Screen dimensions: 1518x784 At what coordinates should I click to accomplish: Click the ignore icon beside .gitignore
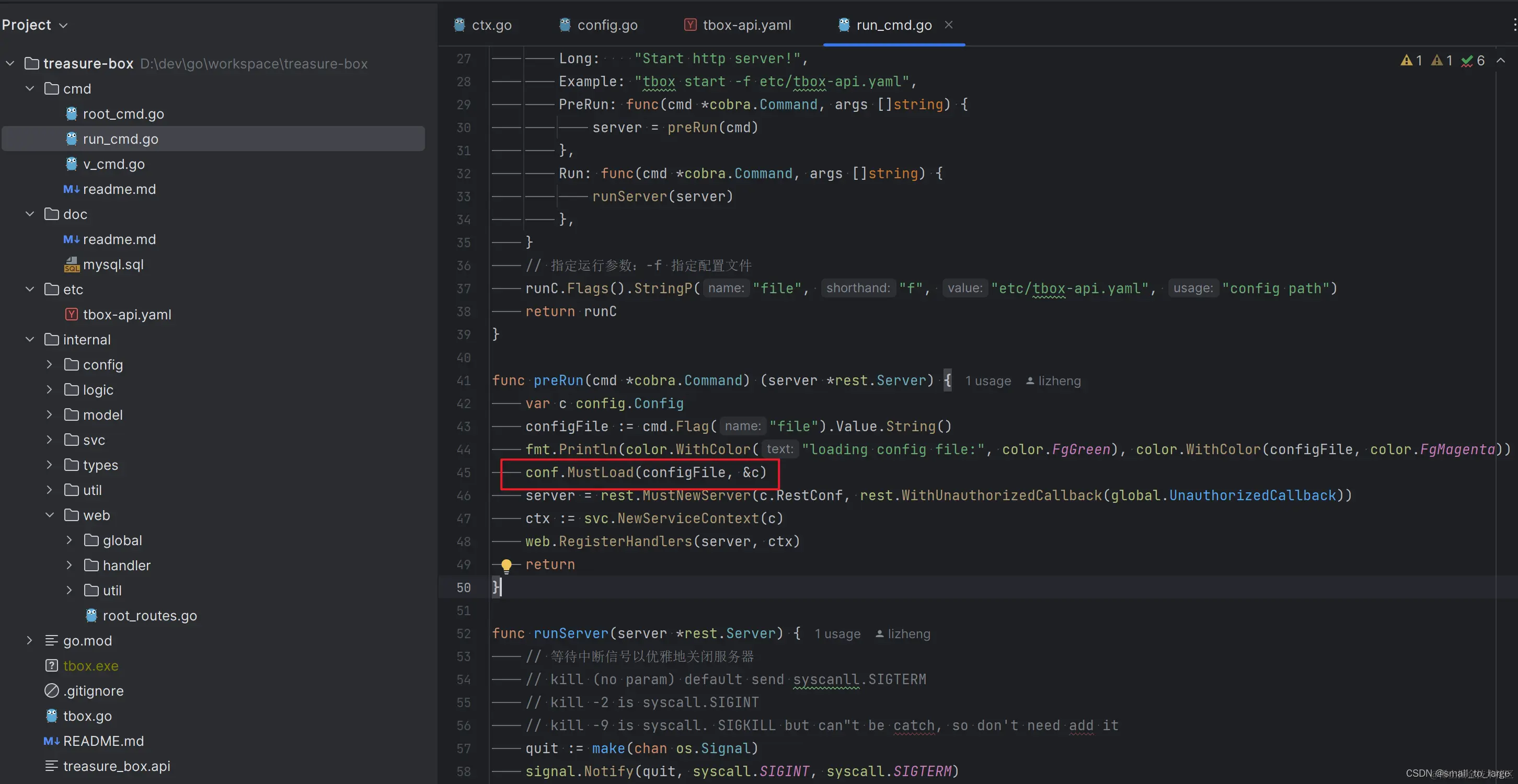click(52, 690)
